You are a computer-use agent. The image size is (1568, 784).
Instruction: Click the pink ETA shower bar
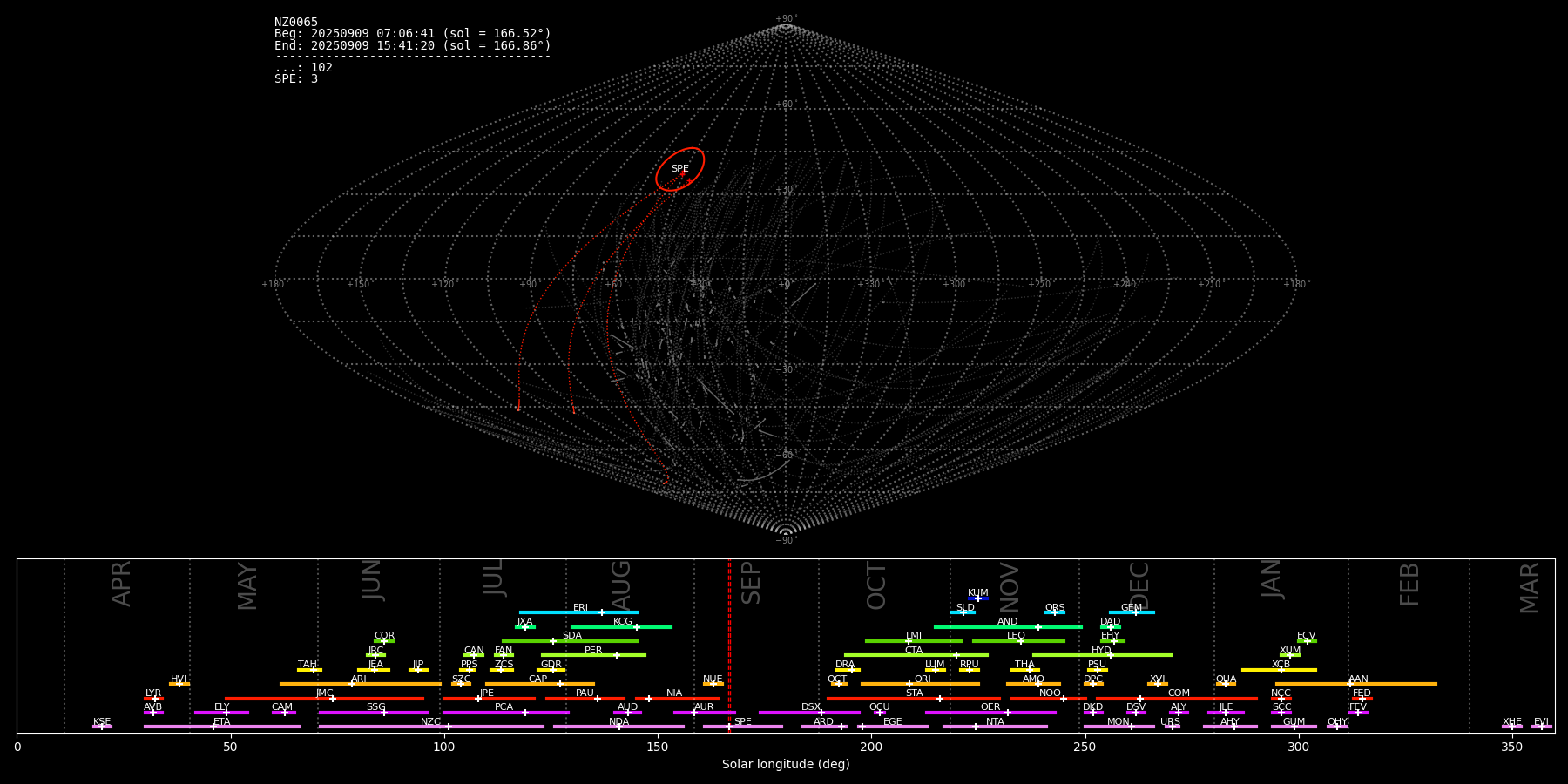[x=222, y=727]
